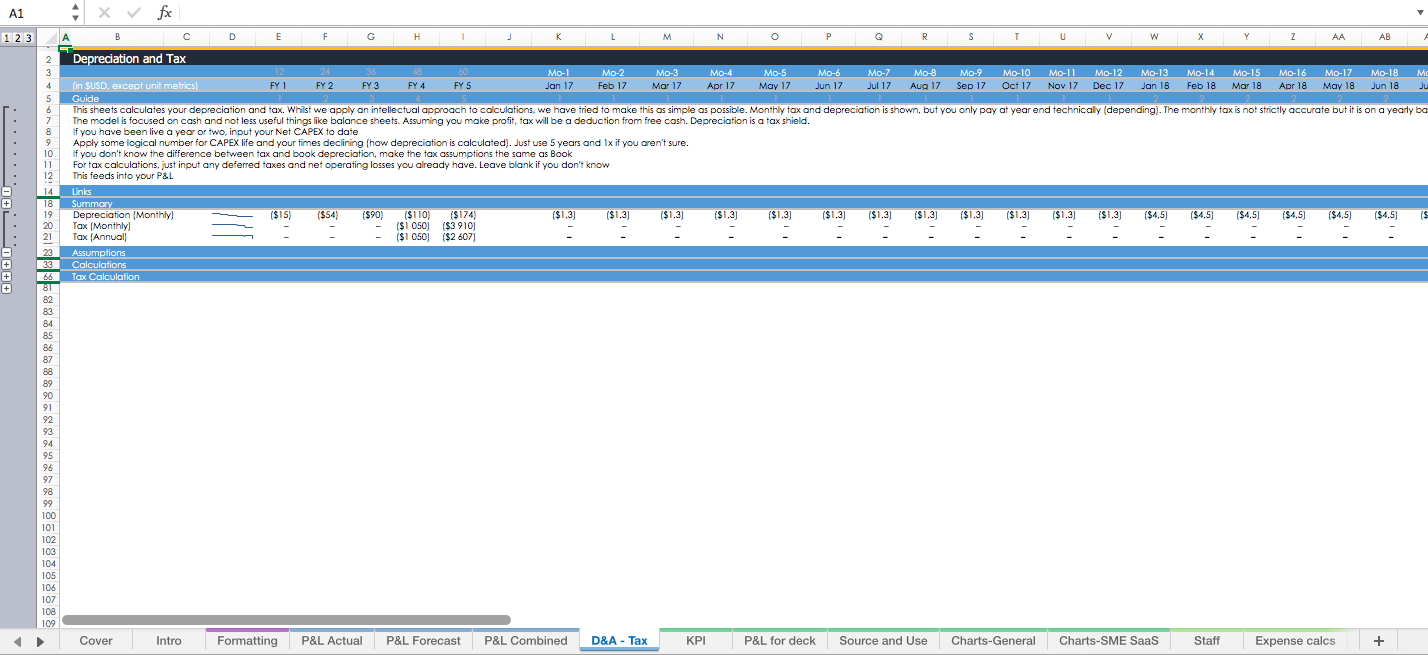
Task: Expand the Calculations group at row 66
Action: [x=7, y=277]
